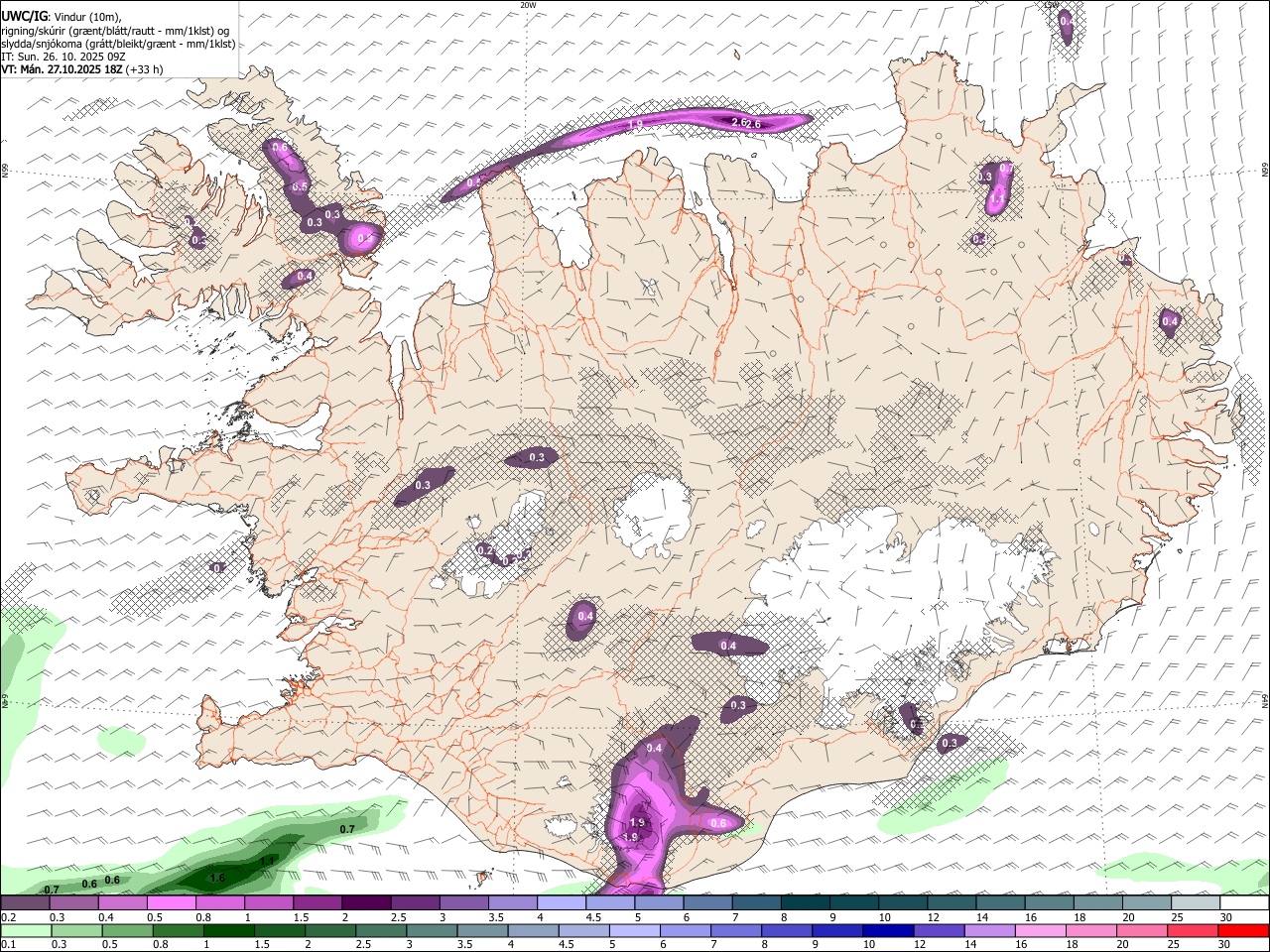Select the 'IT: Sun. 26. 10. 2025 09Z' line
The height and width of the screenshot is (952, 1270).
click(x=63, y=57)
